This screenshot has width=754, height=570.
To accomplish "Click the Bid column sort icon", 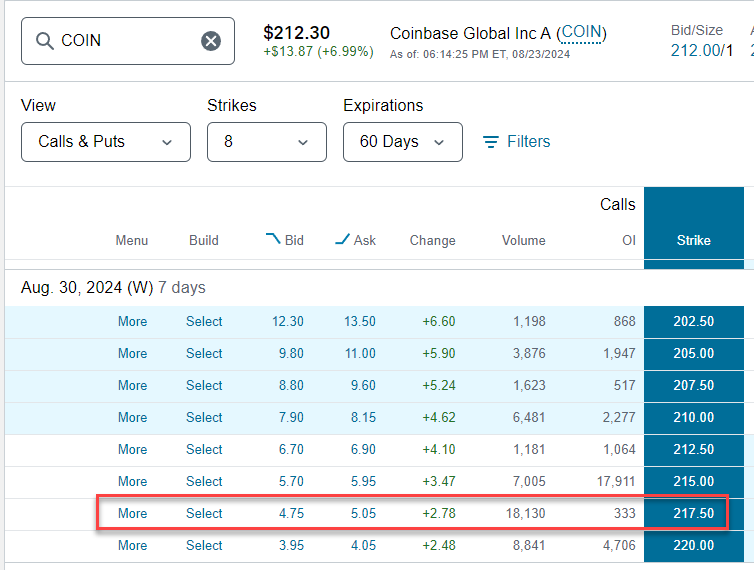I will 273,238.
